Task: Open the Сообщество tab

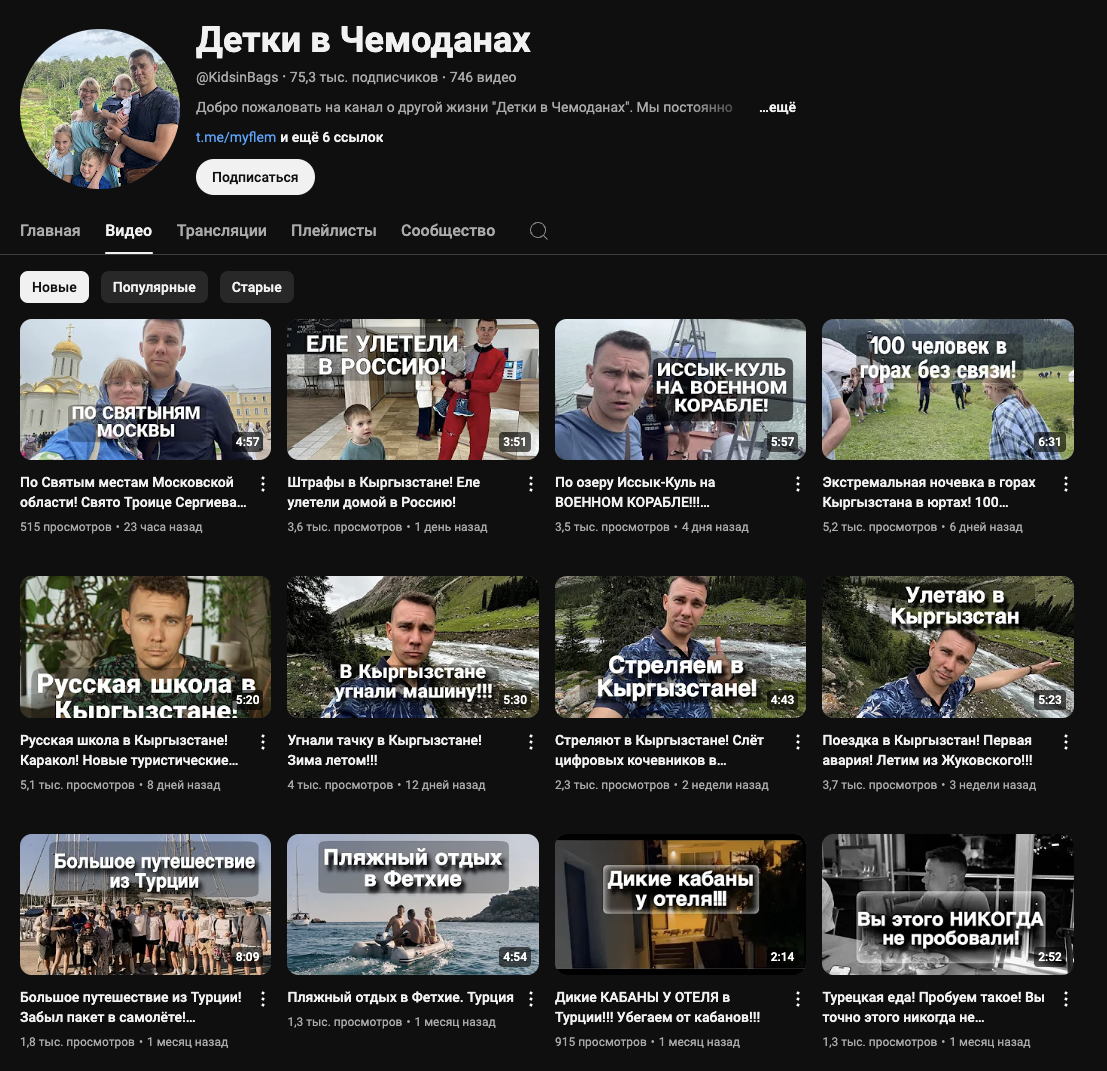Action: click(x=448, y=231)
